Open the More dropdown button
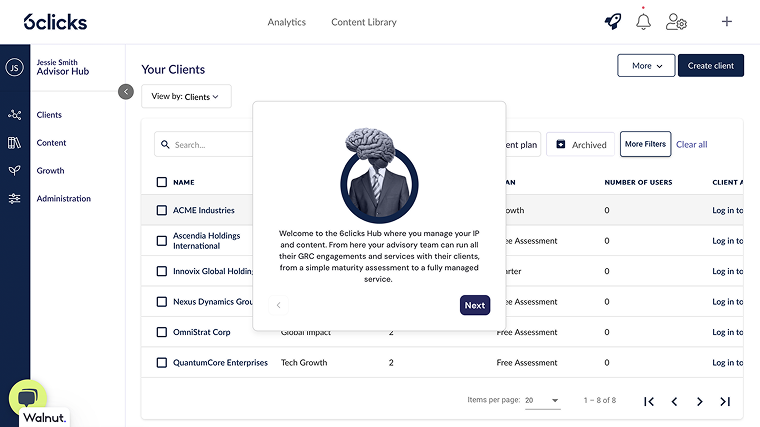760x427 pixels. pos(646,65)
